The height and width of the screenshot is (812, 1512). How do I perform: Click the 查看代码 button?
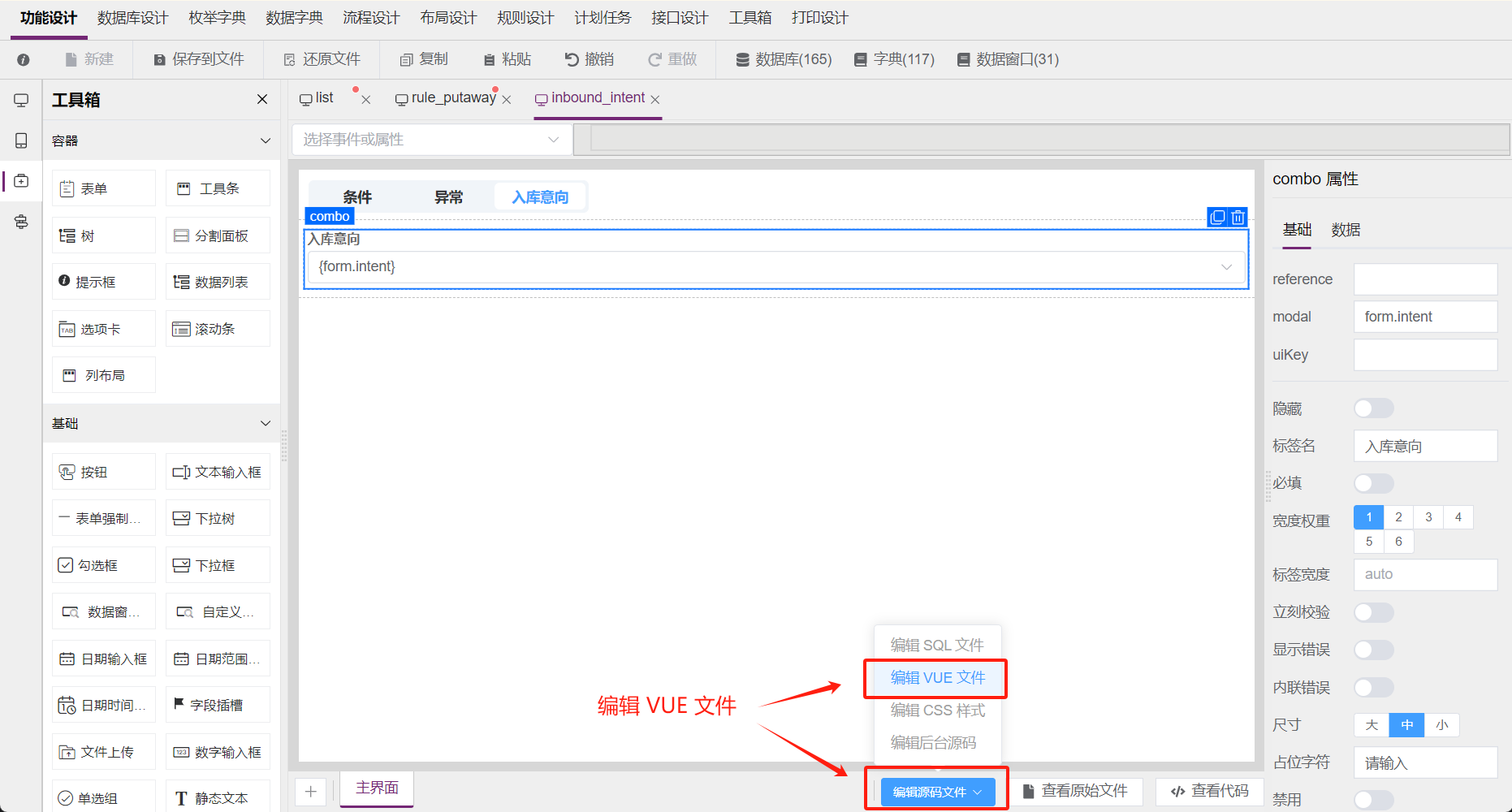pos(1209,791)
